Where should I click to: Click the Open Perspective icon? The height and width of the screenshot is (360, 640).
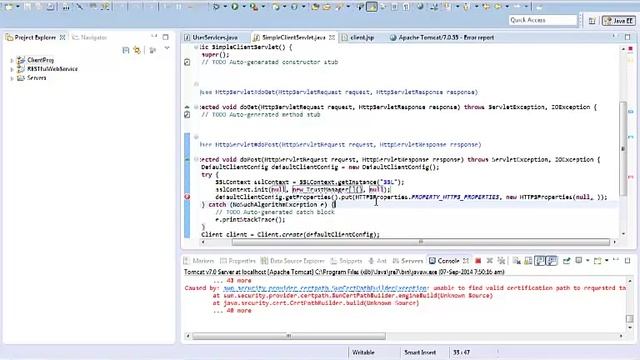pos(592,21)
